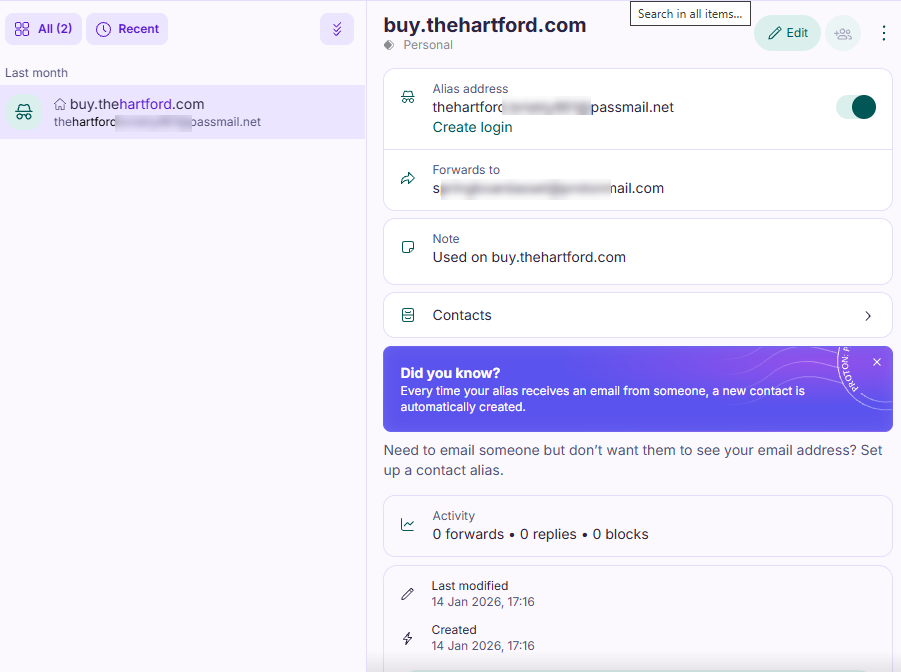This screenshot has height=672, width=901.
Task: Disable the alias address toggle switch
Action: [855, 107]
